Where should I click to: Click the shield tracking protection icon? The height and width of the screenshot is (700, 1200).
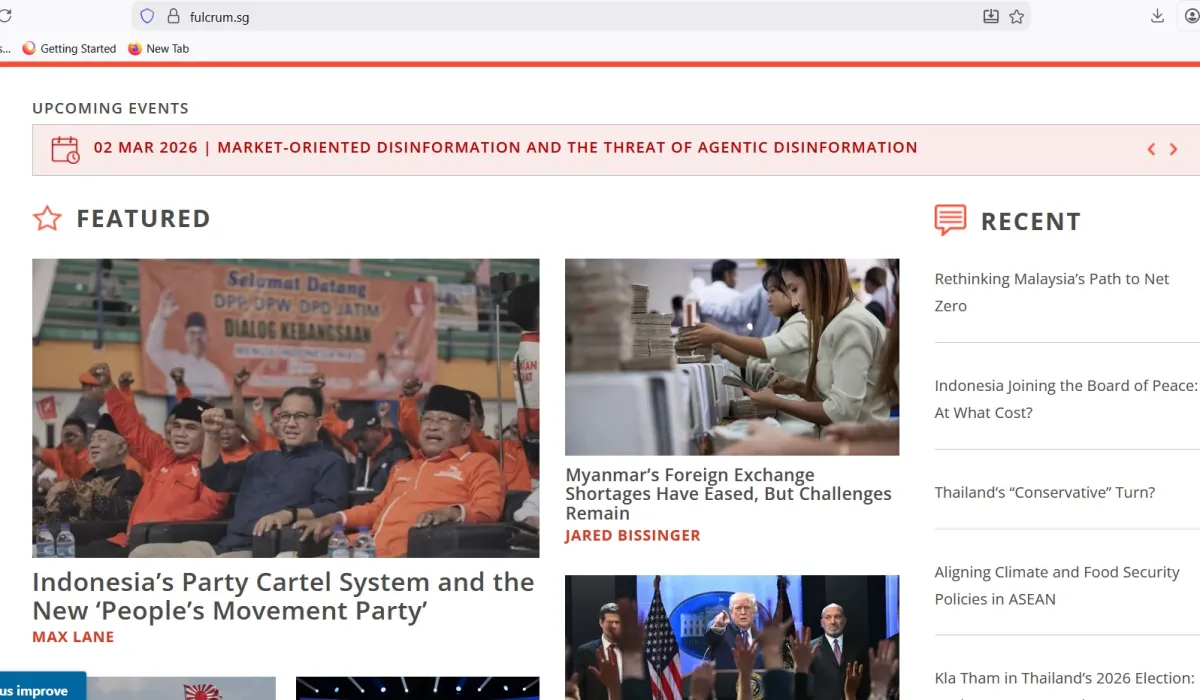pos(147,16)
